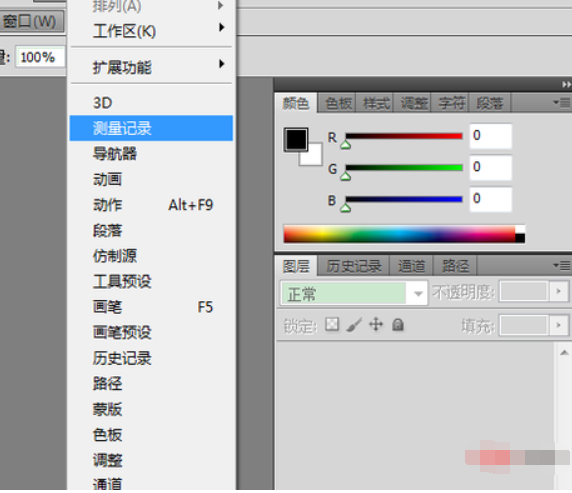Viewport: 572px width, 493px height.
Task: Select 测量记录 from the window menu
Action: click(151, 128)
